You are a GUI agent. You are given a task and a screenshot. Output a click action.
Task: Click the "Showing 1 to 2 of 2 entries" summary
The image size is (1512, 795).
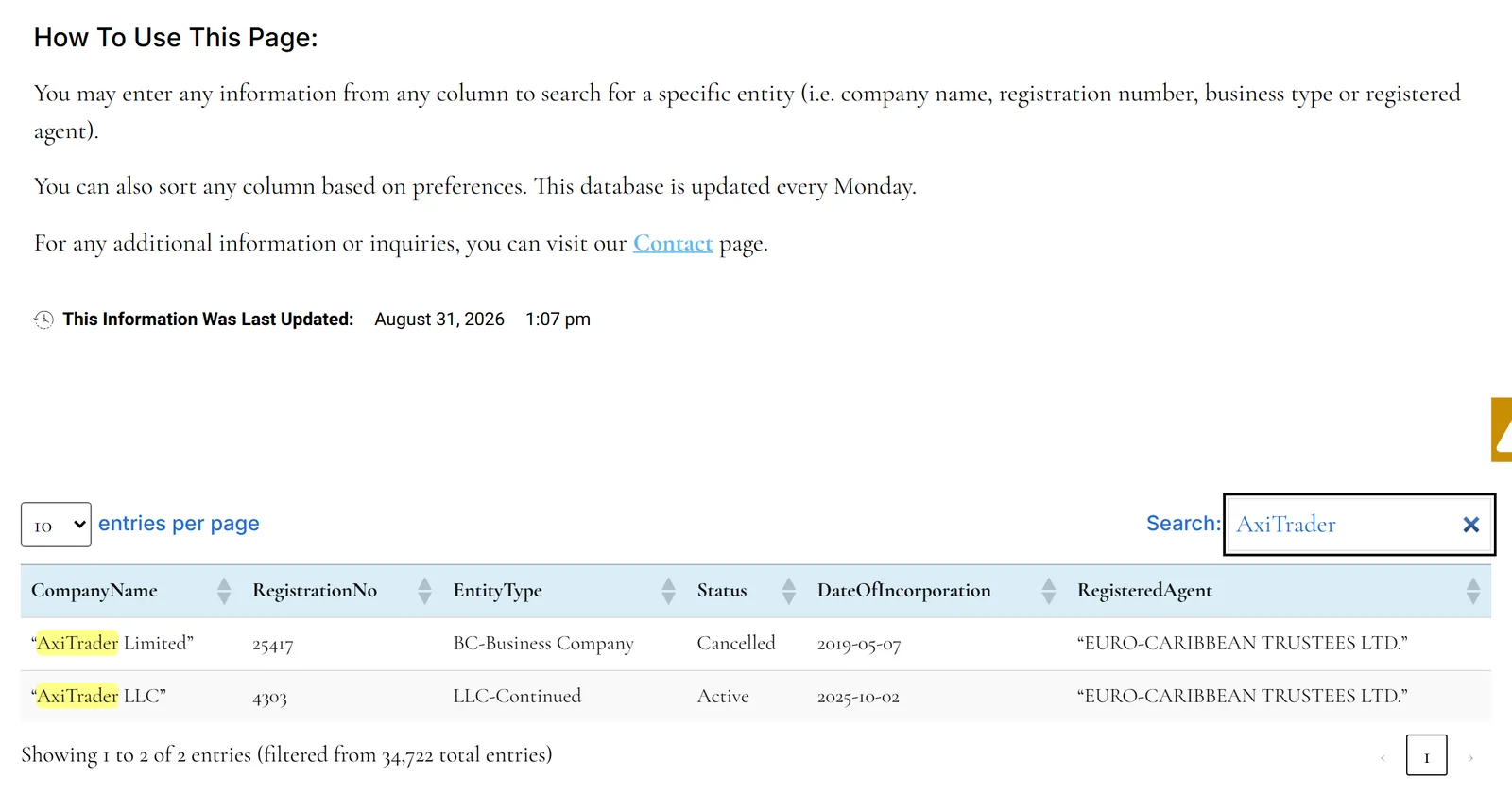pos(286,755)
